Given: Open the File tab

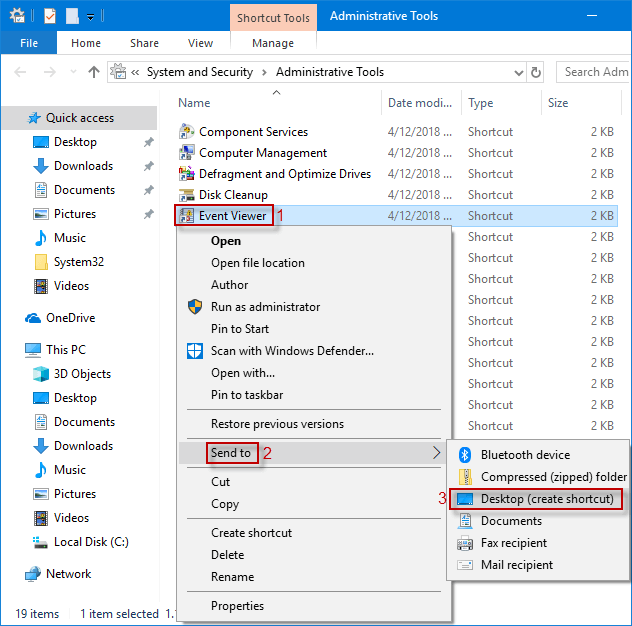Looking at the screenshot, I should pos(29,43).
